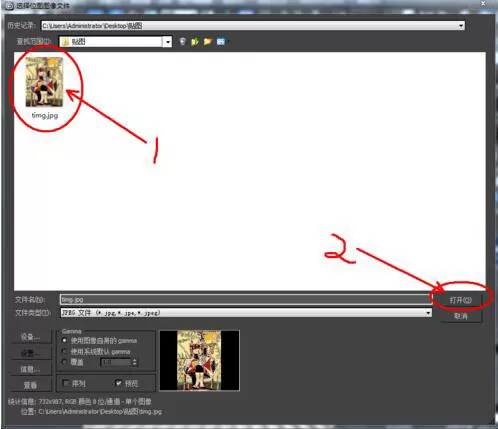Screen dimensions: 498x429
Task: Open the Info (信息...) button
Action: coord(31,369)
